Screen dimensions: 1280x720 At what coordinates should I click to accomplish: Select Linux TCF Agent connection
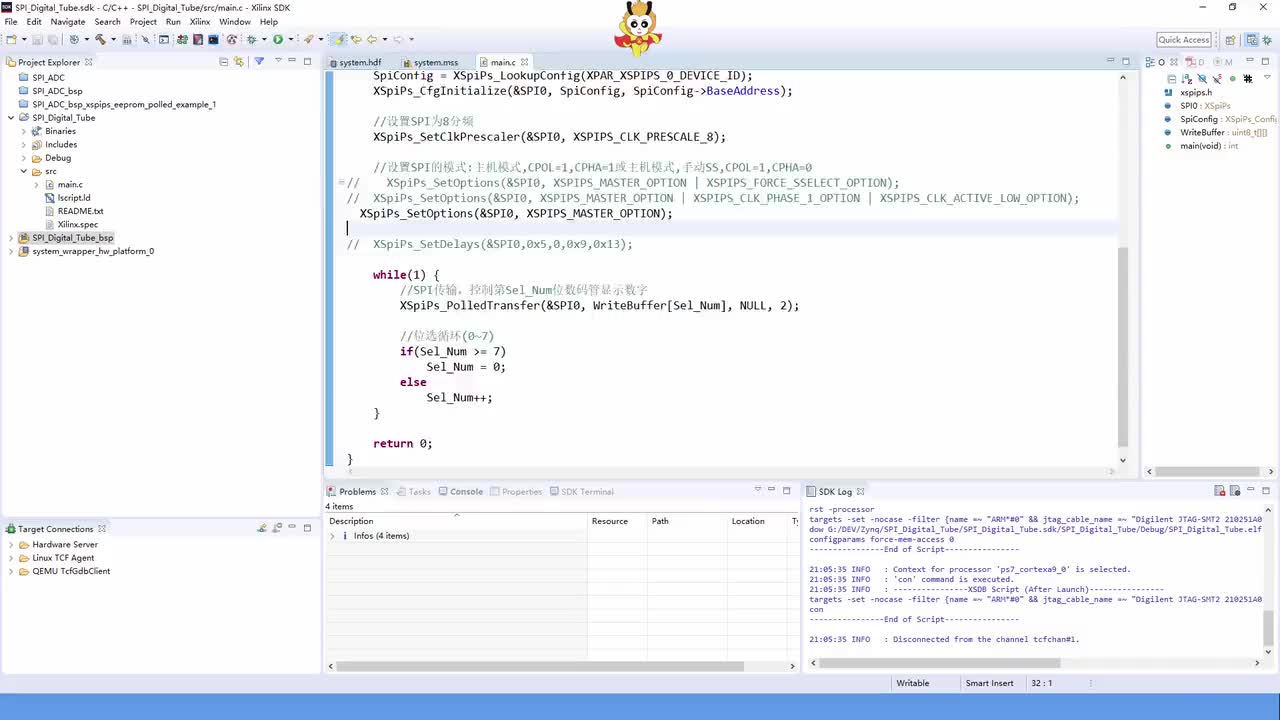63,558
